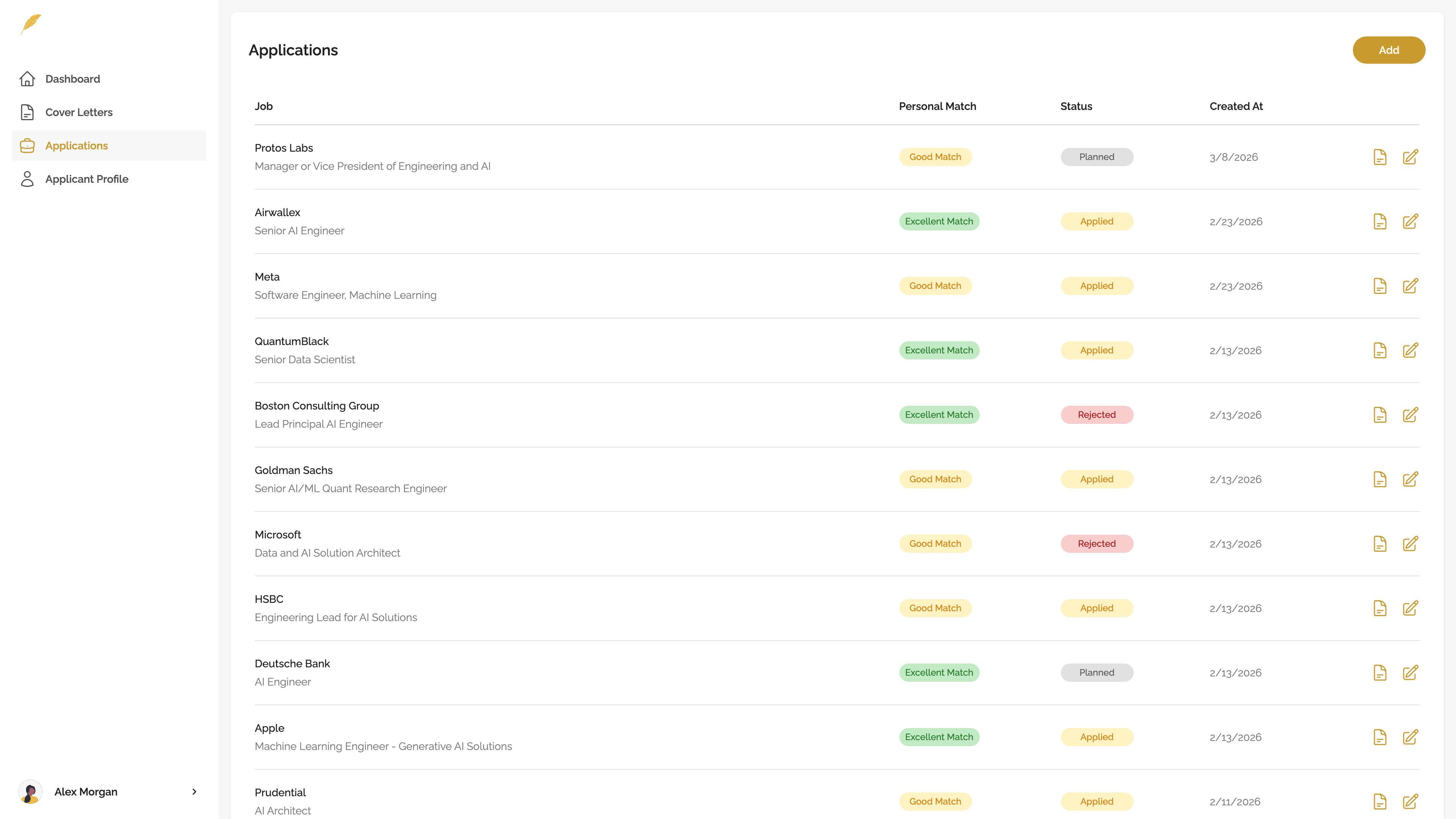Screen dimensions: 1456x819
Task: Open Cover Letters in the sidebar
Action: coord(109,113)
